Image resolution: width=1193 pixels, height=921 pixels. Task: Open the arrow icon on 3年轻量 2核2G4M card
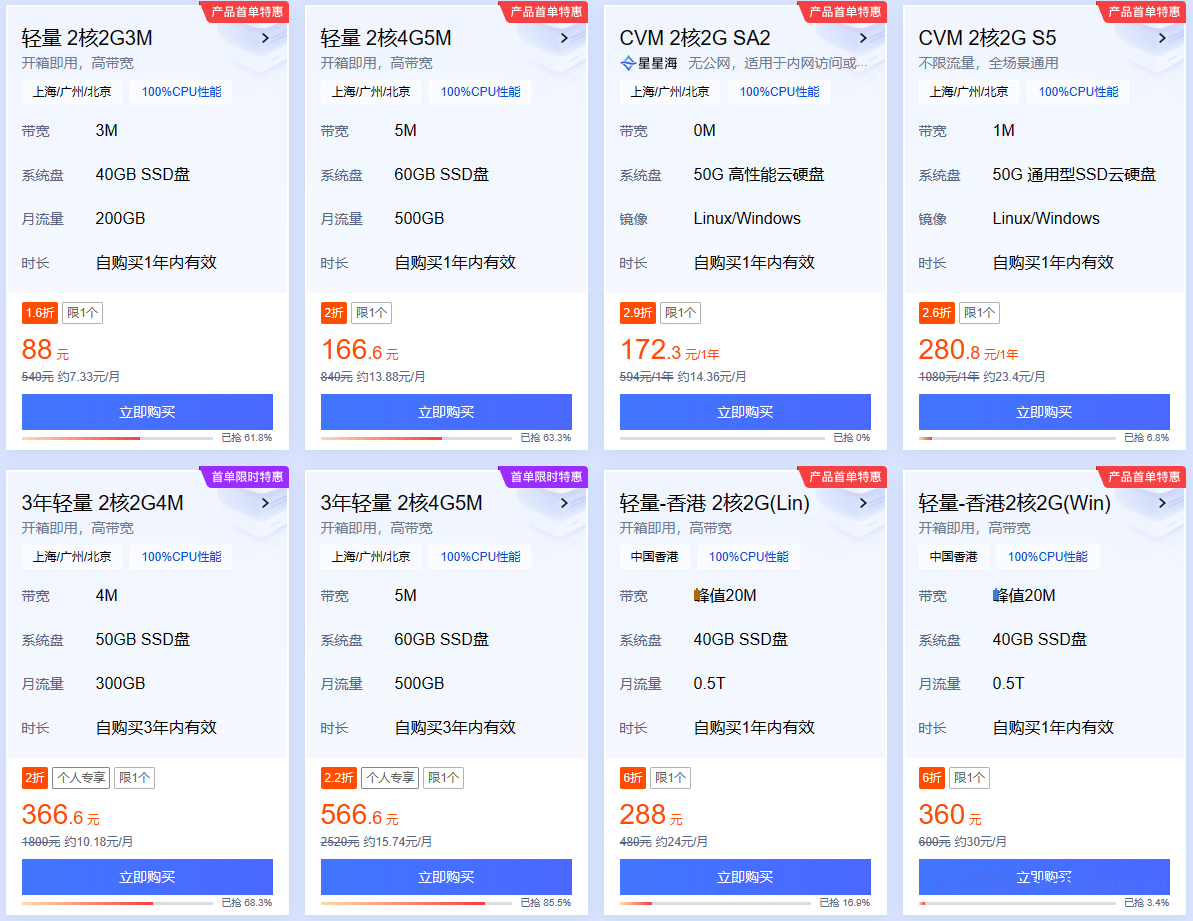264,502
